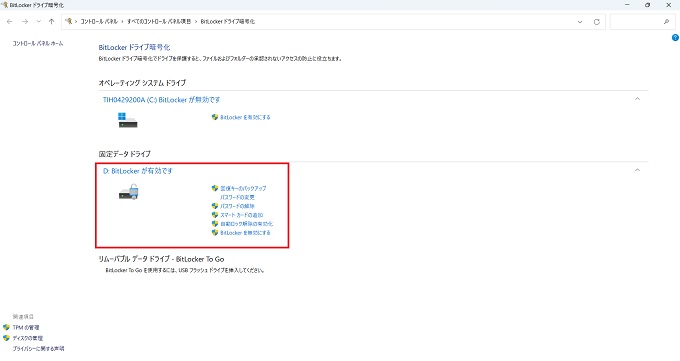Click the Windows system drive icon
The height and width of the screenshot is (361, 680).
point(128,120)
